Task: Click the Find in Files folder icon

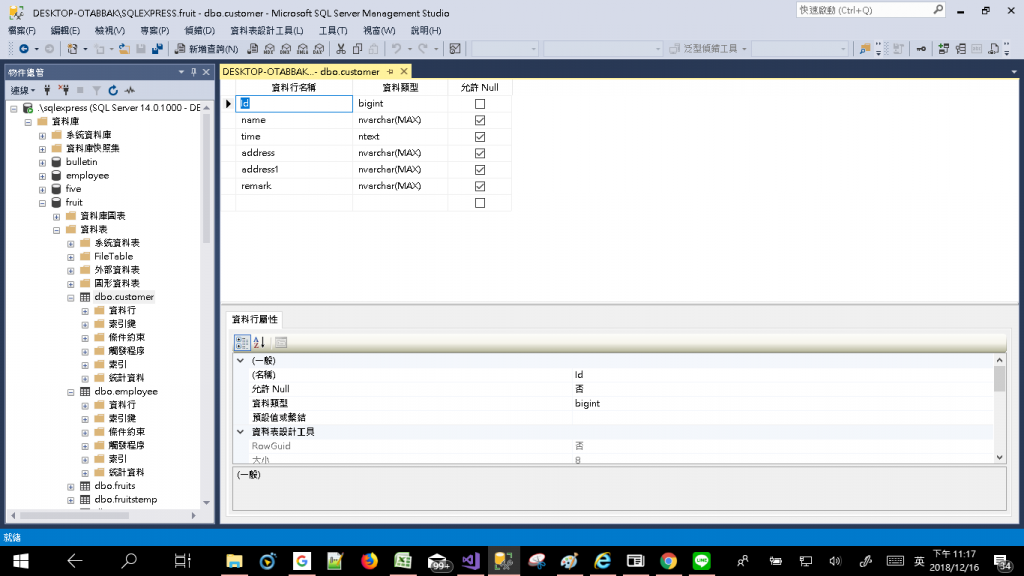Action: 865,49
